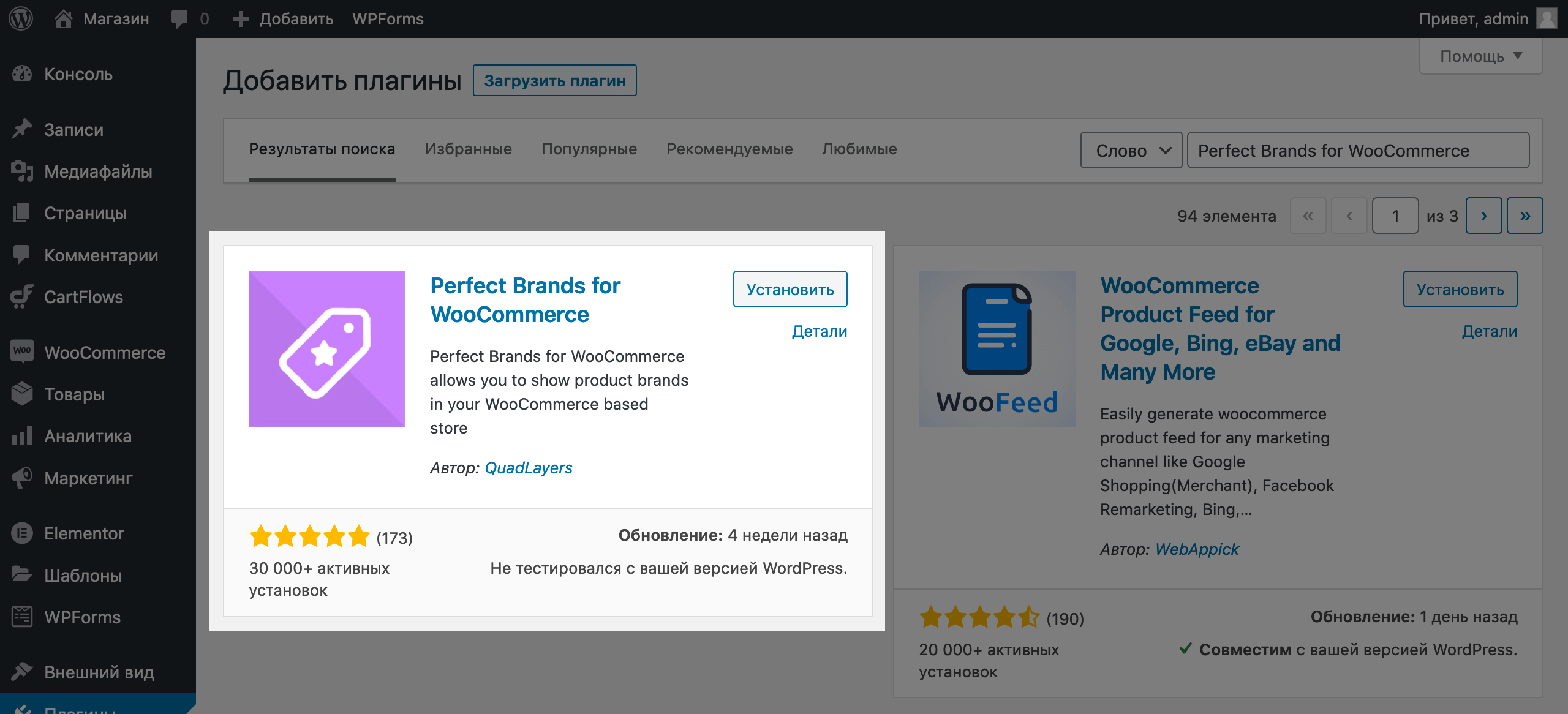
Task: Switch to Любимые tab
Action: (859, 149)
